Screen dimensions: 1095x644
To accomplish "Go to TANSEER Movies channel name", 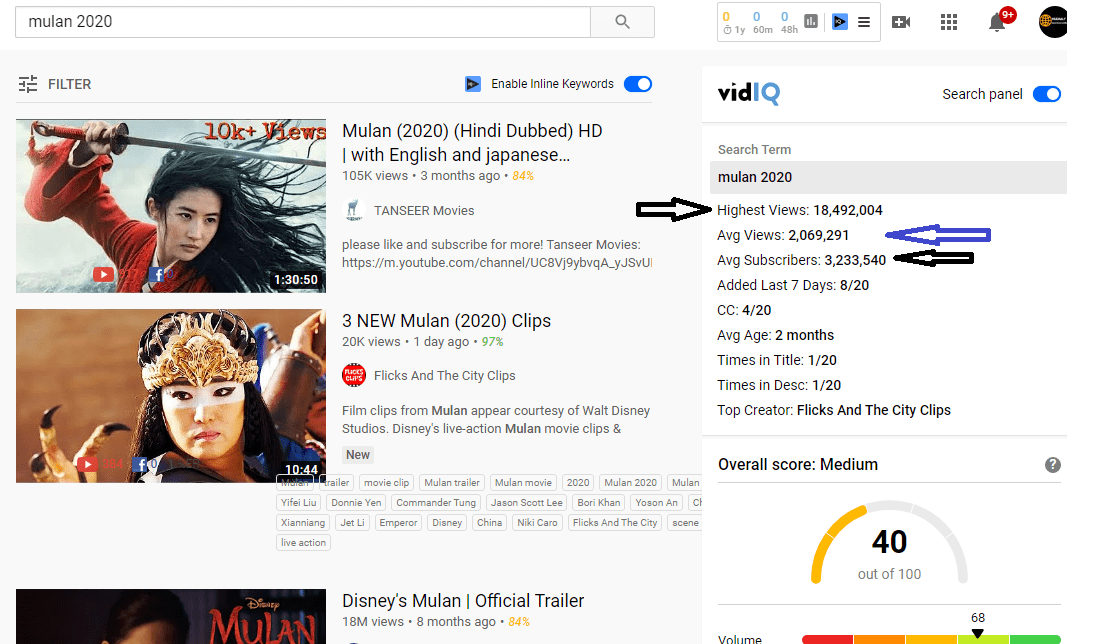I will (x=424, y=211).
